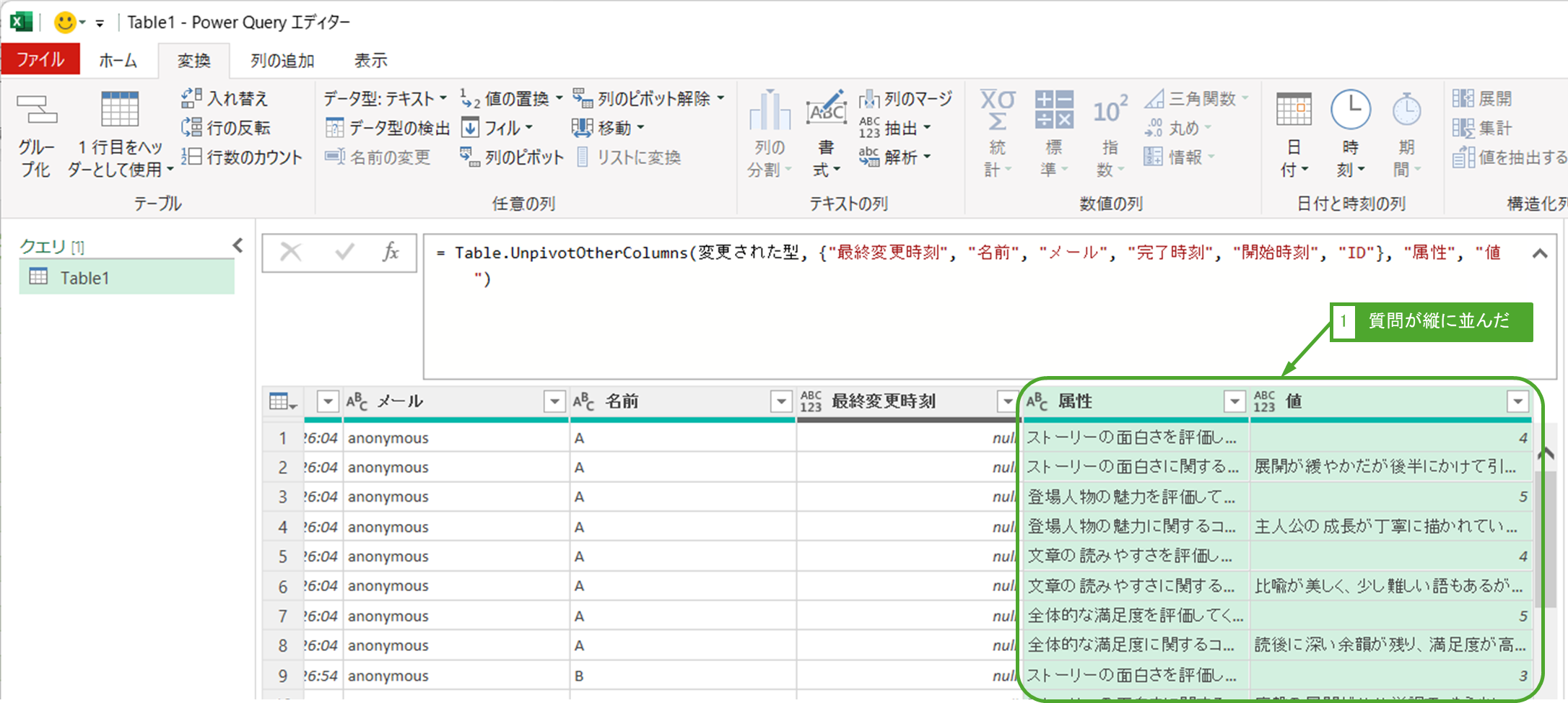Switch to the 列の追加 ribbon tab
Image resolution: width=1568 pixels, height=703 pixels.
point(282,61)
